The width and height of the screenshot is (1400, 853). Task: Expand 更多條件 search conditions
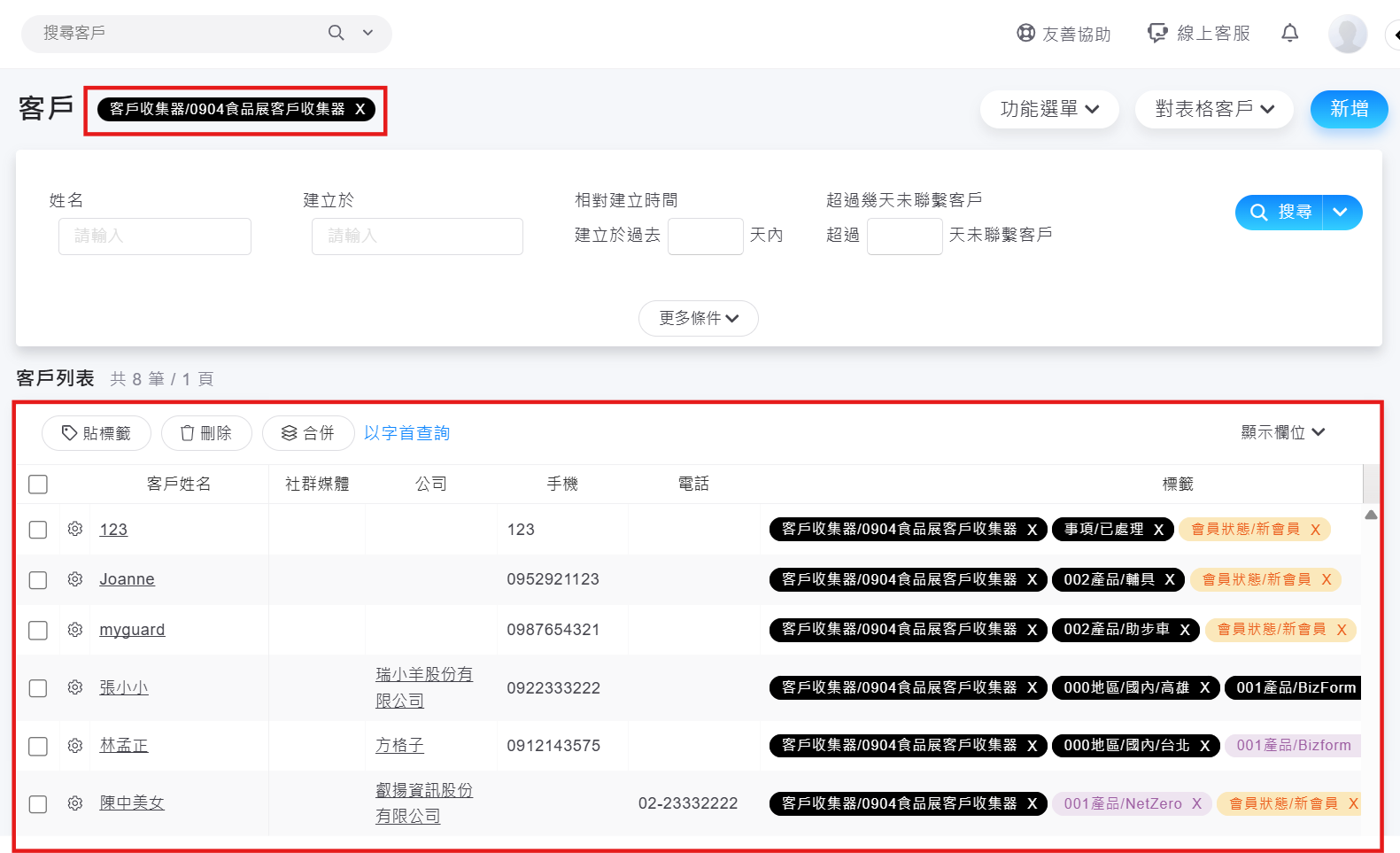pos(698,318)
